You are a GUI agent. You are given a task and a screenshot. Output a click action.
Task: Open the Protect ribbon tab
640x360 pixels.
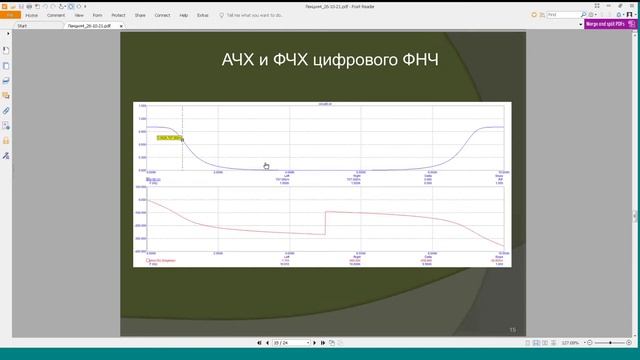[x=118, y=15]
